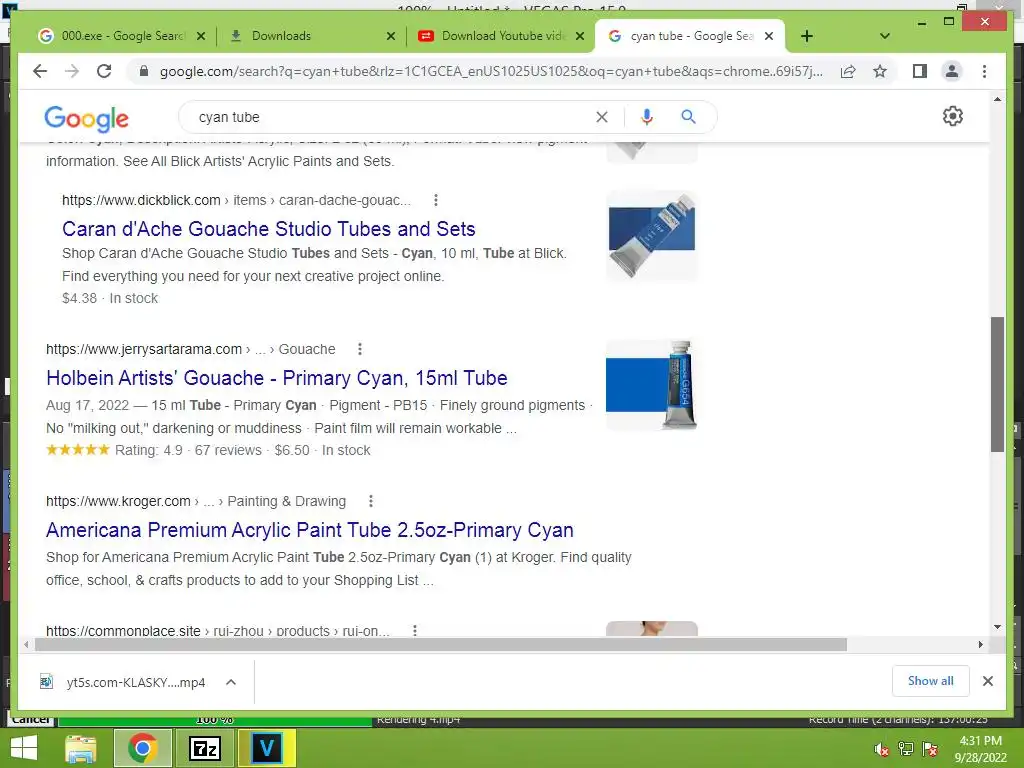
Task: Start voice search with microphone
Action: coord(647,117)
